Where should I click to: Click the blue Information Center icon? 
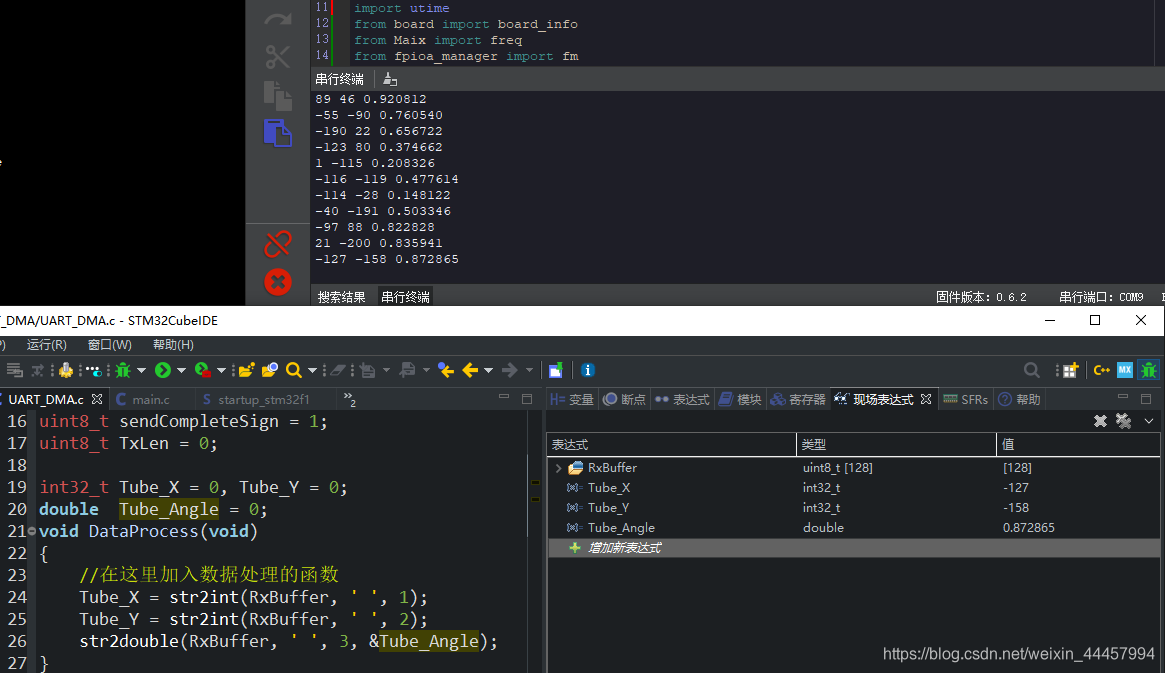point(588,370)
